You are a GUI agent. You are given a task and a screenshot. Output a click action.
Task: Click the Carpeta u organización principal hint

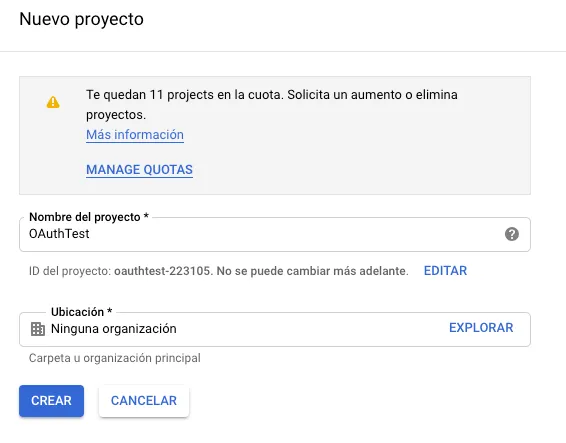[114, 358]
